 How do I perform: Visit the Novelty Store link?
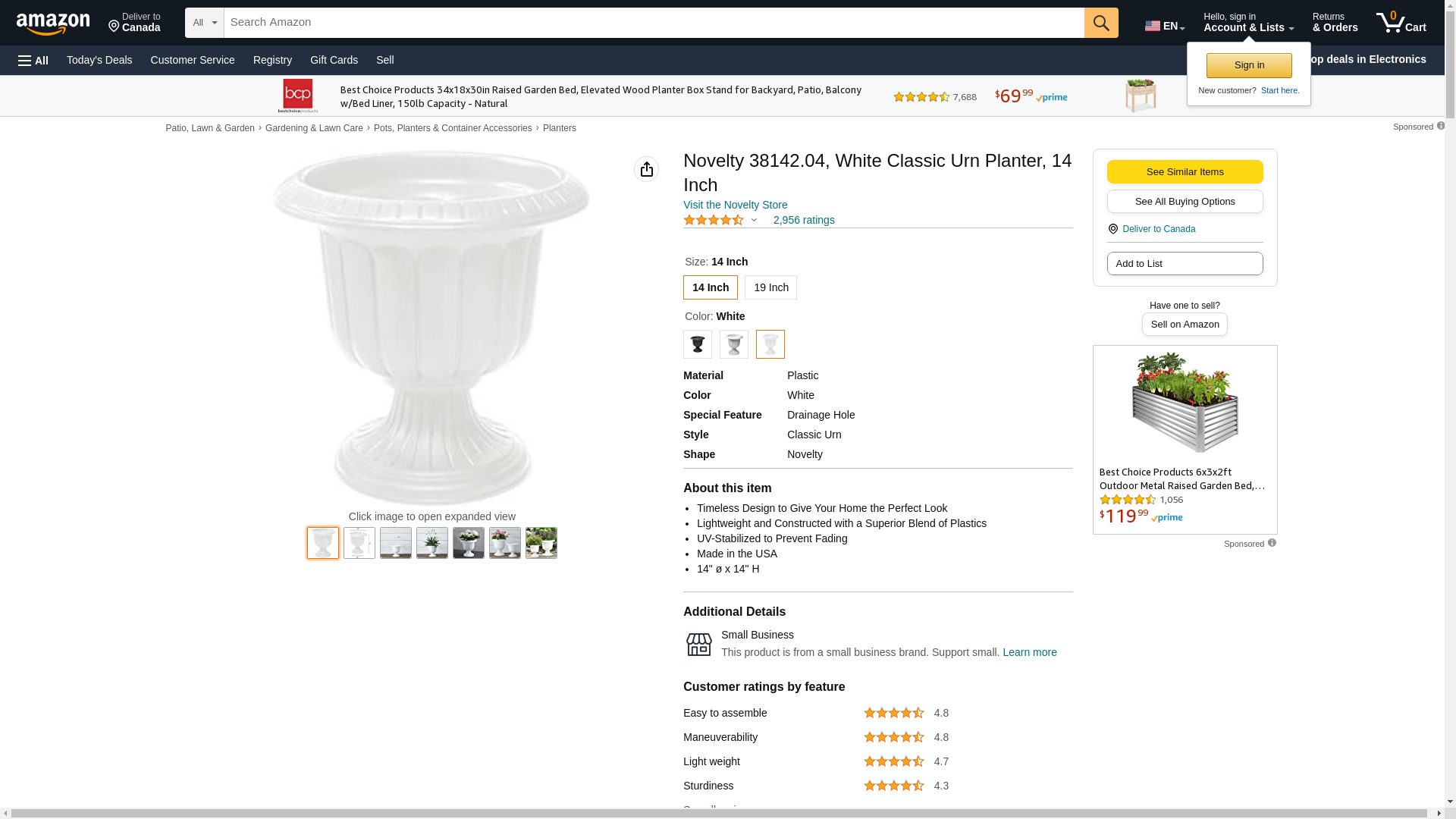(735, 205)
